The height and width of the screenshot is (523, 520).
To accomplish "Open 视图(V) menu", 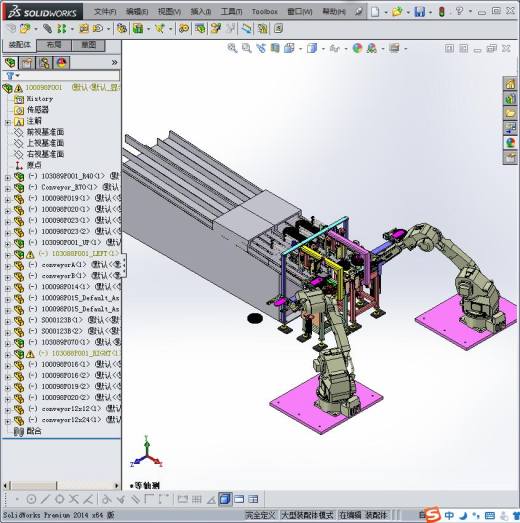I will (169, 12).
